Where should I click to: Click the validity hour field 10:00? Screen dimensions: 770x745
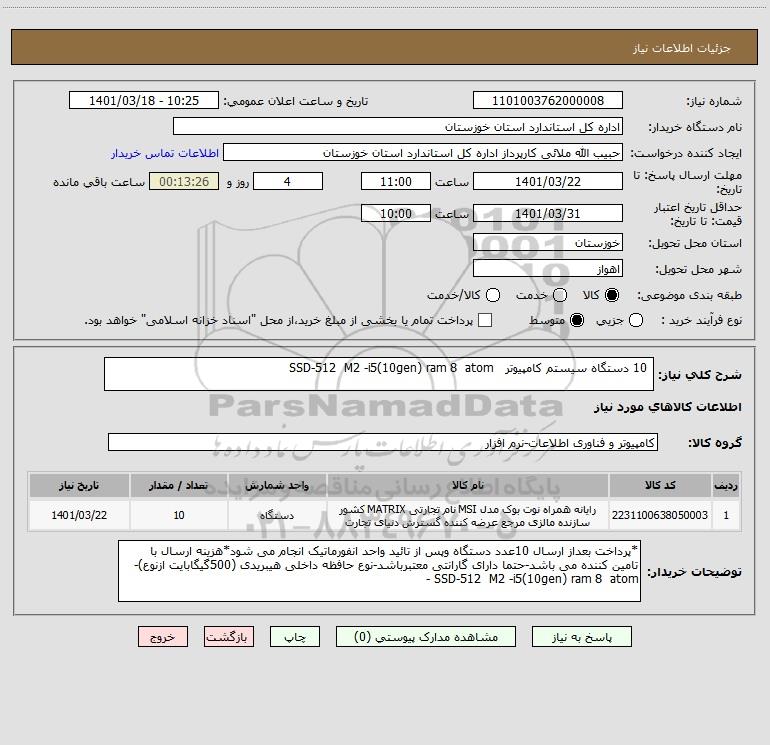(x=396, y=213)
